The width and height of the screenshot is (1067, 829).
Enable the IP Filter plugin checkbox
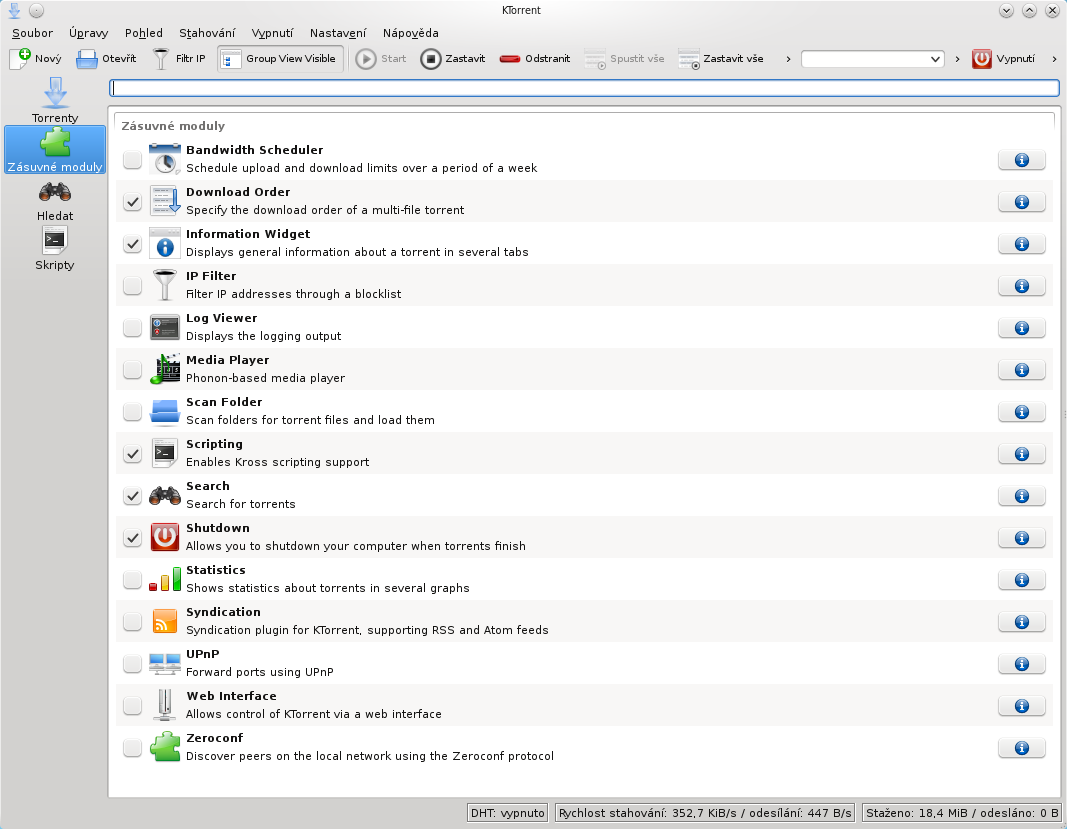(132, 286)
